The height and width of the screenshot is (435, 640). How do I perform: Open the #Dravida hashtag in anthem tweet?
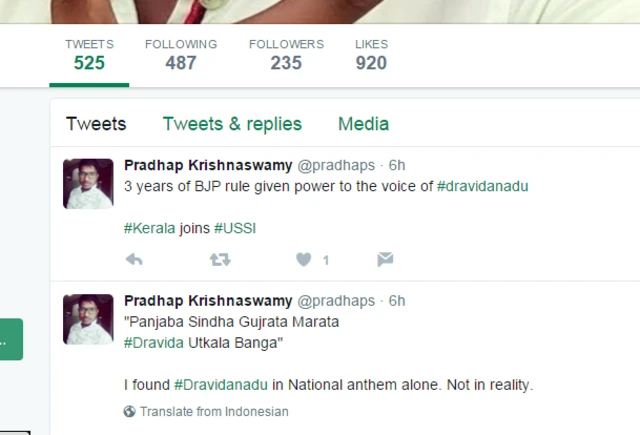tap(153, 343)
